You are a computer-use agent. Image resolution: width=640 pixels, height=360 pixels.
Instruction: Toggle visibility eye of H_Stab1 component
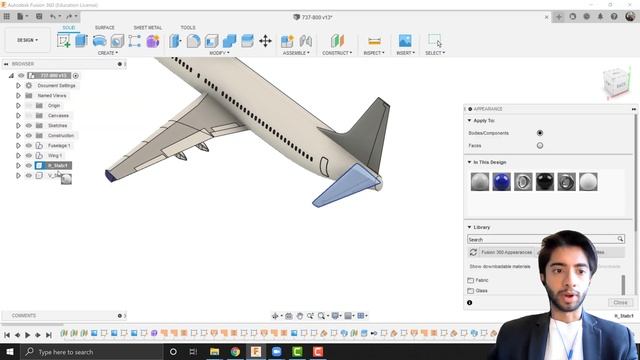(x=29, y=166)
